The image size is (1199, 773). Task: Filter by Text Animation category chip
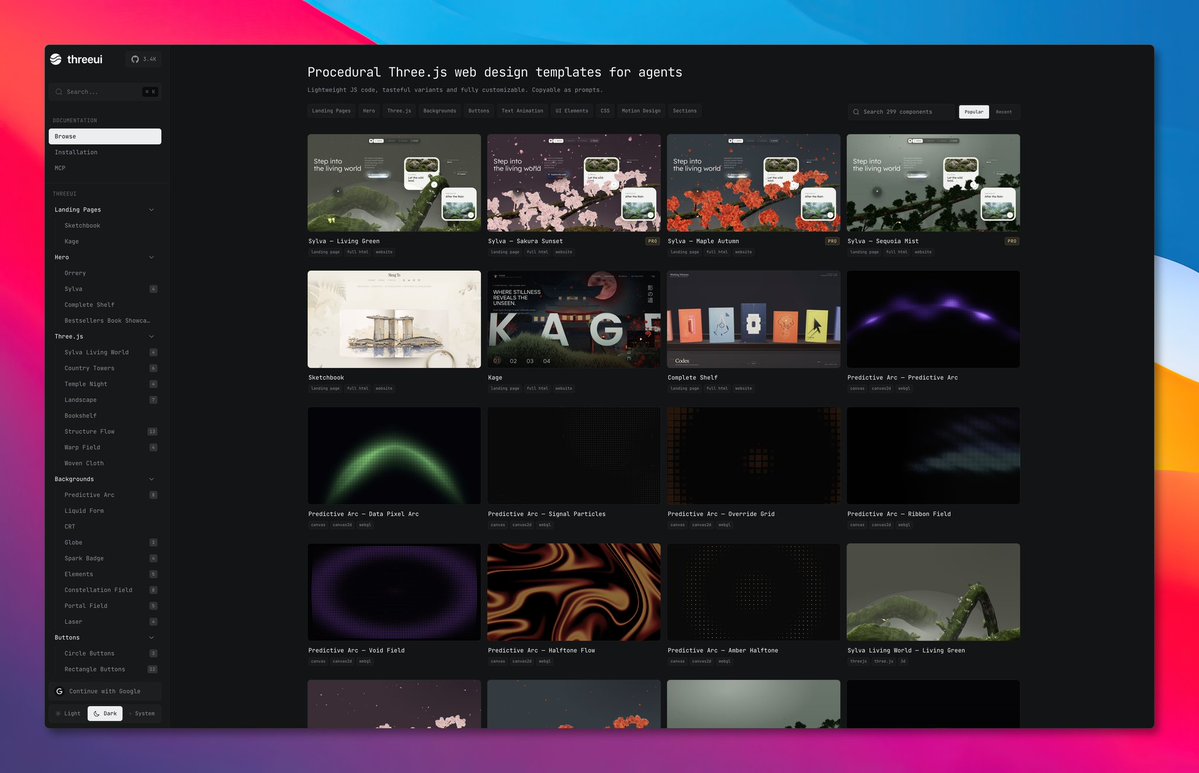coord(522,111)
